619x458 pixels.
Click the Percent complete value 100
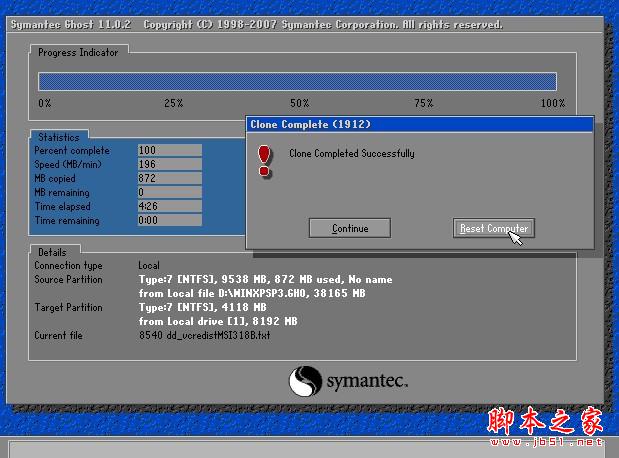[x=170, y=150]
